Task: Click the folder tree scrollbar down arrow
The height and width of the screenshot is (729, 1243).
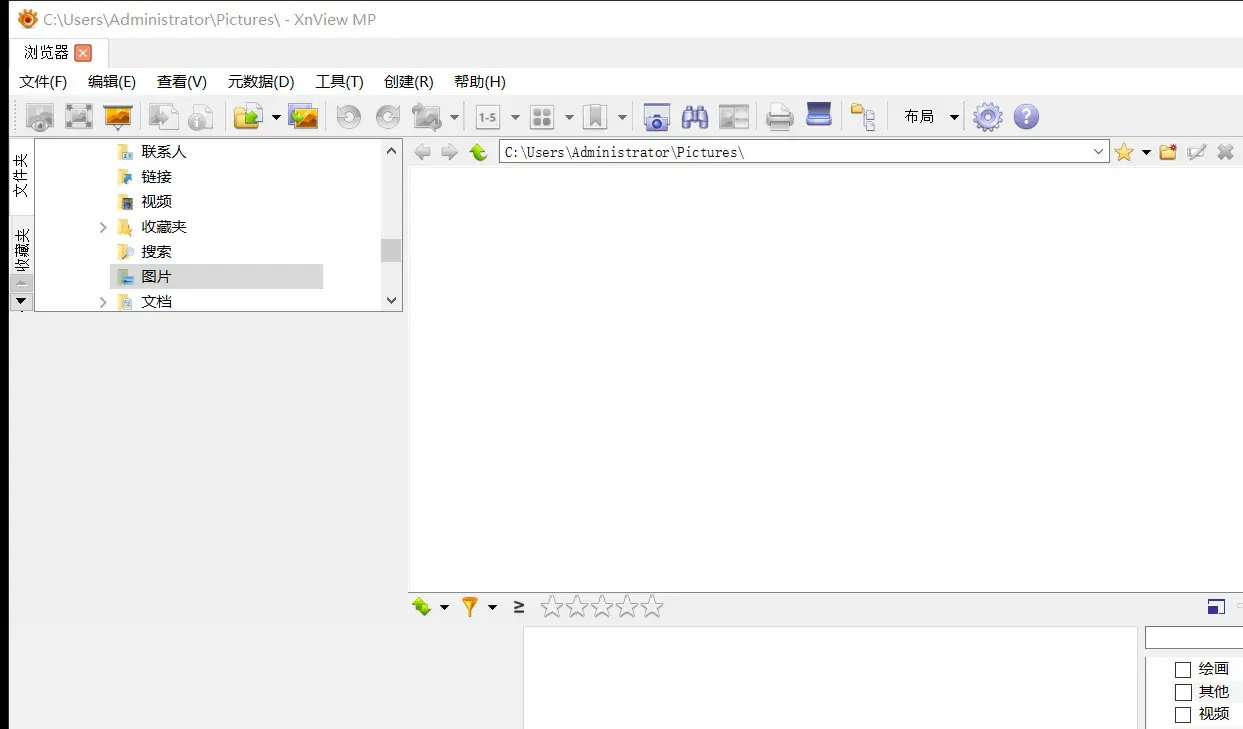Action: [391, 300]
